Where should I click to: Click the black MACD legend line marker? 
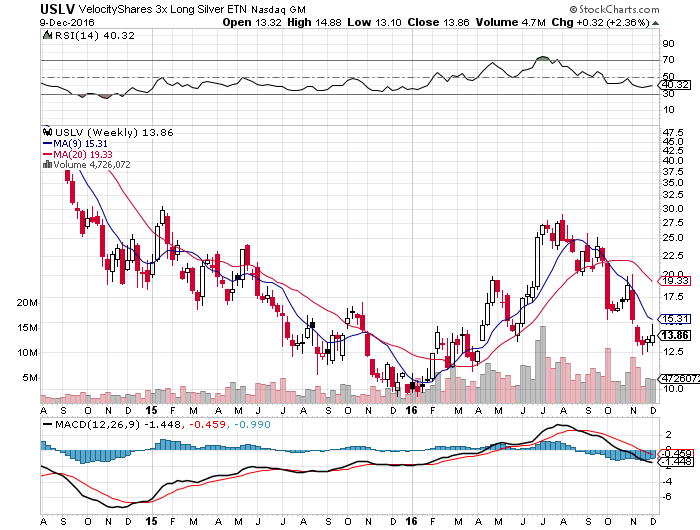47,424
